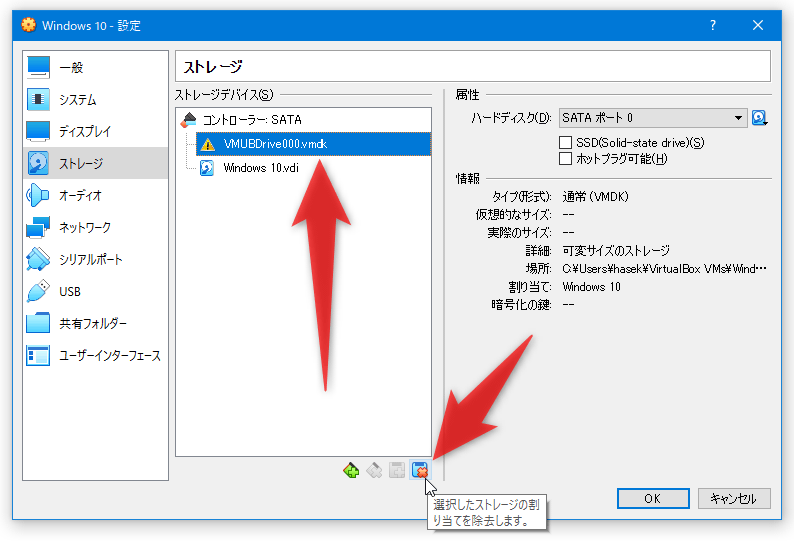Open the 一般 settings page
The image size is (794, 541).
95,67
